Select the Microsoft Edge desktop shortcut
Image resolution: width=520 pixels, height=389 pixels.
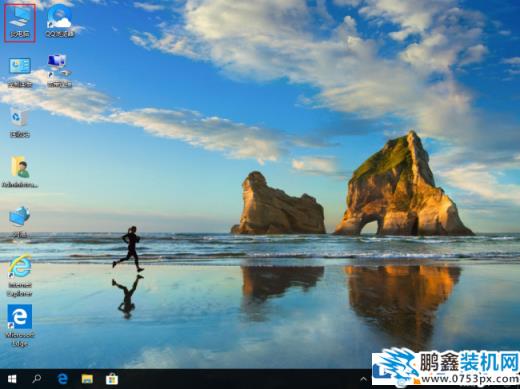[20, 326]
